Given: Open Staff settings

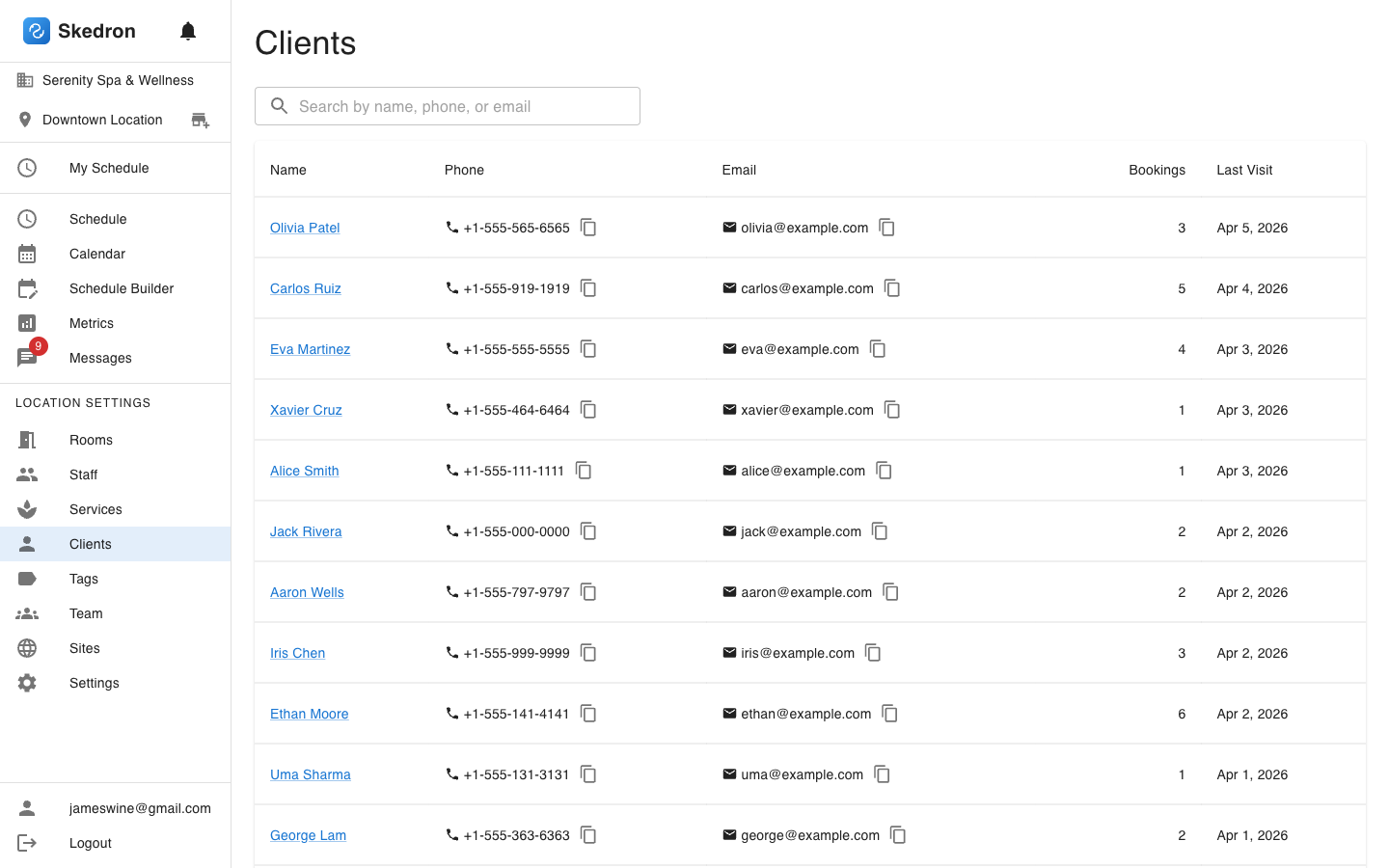Looking at the screenshot, I should [x=115, y=475].
